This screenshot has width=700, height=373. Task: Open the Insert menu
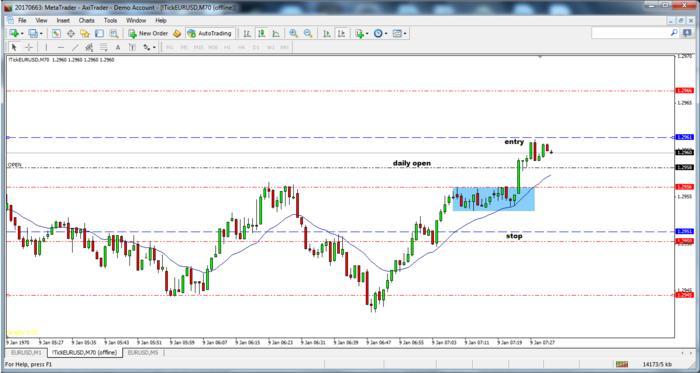tap(63, 21)
